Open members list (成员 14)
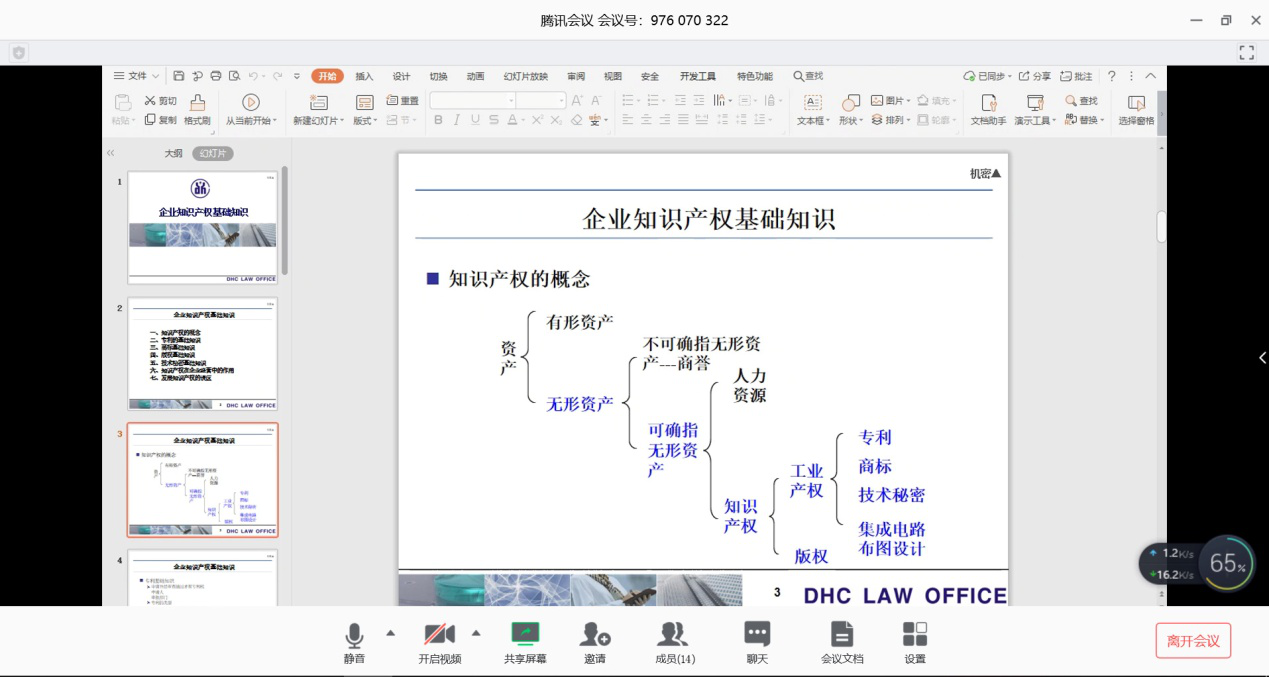This screenshot has height=677, width=1269. point(674,642)
